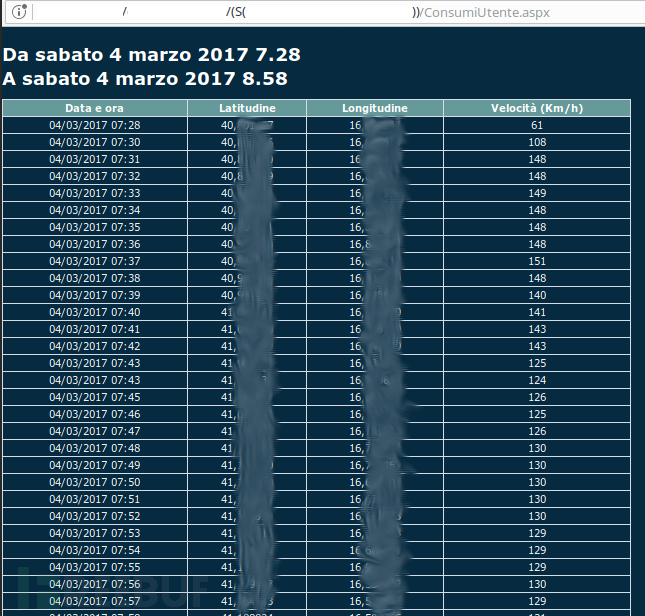Select the cell "04/03/2017 07:48"
Viewport: 645px width, 616px height.
[x=95, y=448]
